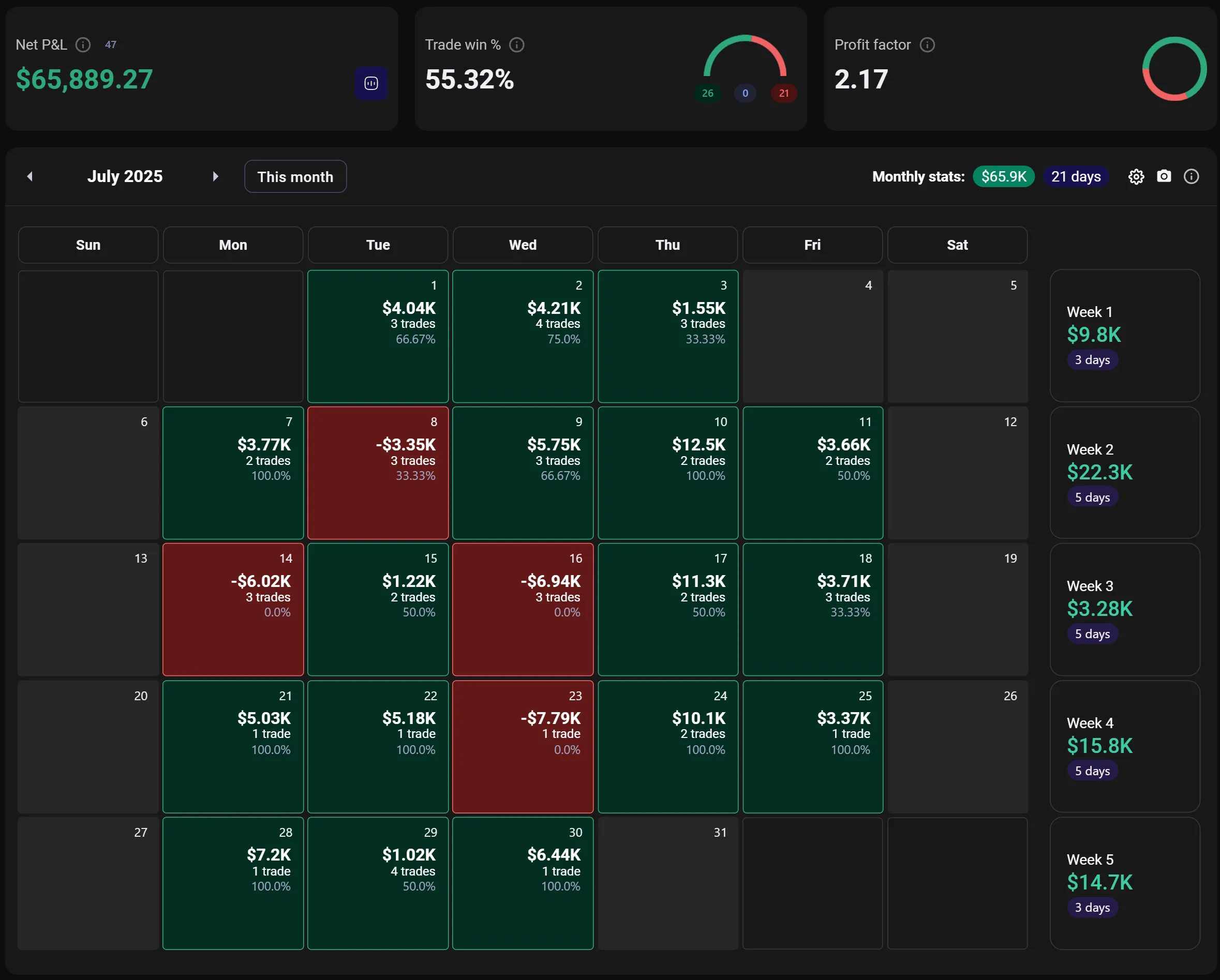The height and width of the screenshot is (980, 1220).
Task: Click the This month button
Action: coord(295,176)
